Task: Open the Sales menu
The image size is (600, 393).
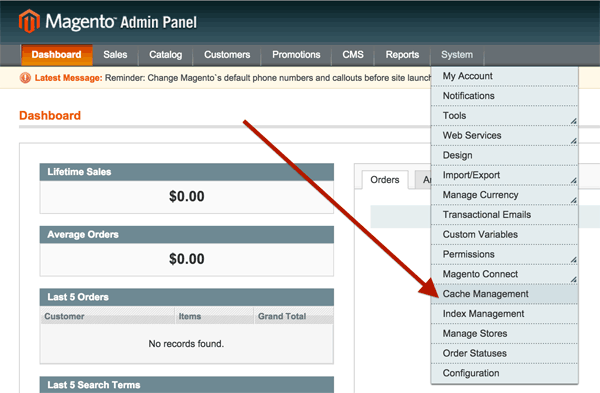Action: pyautogui.click(x=115, y=55)
